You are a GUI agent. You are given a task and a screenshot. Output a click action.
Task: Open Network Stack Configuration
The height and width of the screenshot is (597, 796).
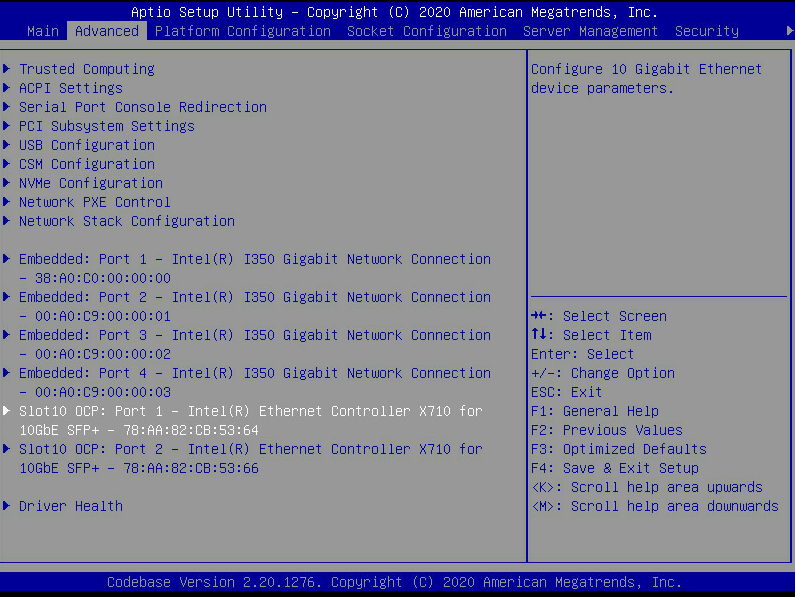click(127, 221)
